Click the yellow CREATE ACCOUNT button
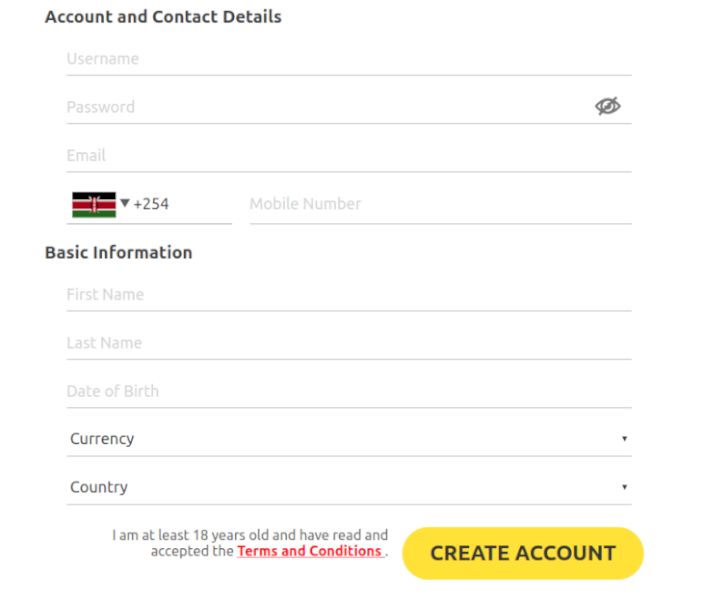Screen dimensions: 703x600 [x=523, y=553]
